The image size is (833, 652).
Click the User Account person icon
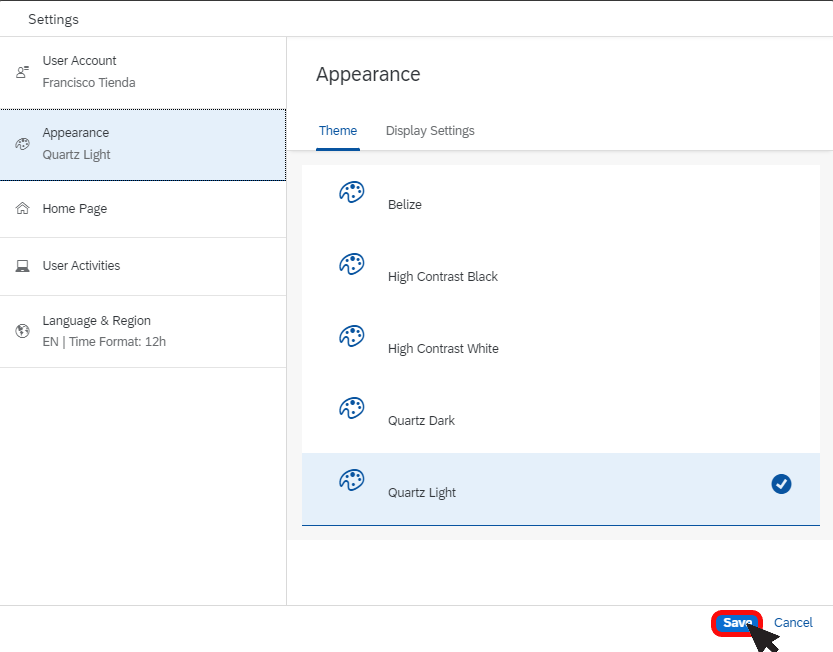coord(22,72)
